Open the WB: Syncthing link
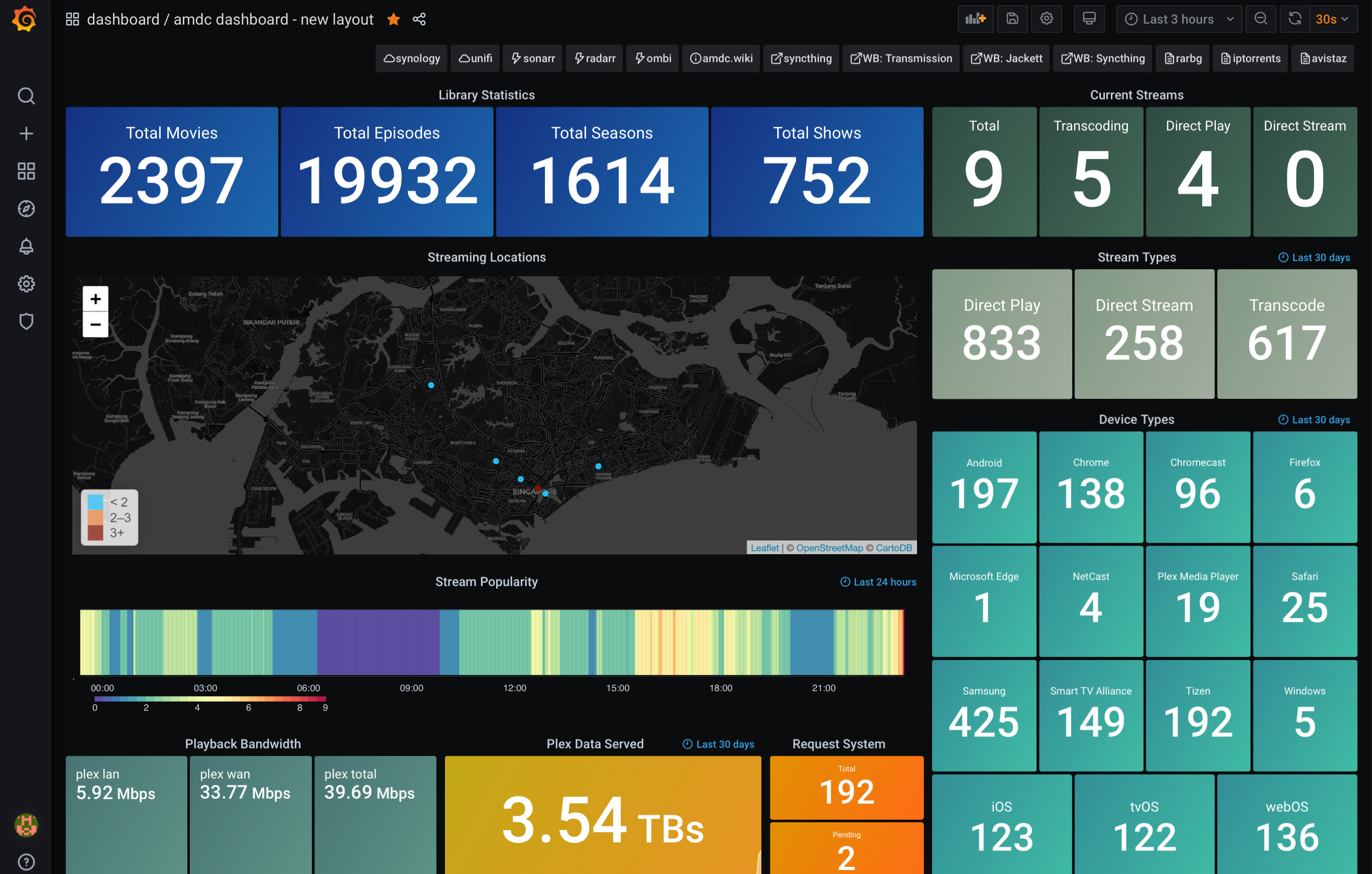Image resolution: width=1372 pixels, height=874 pixels. [x=1102, y=58]
